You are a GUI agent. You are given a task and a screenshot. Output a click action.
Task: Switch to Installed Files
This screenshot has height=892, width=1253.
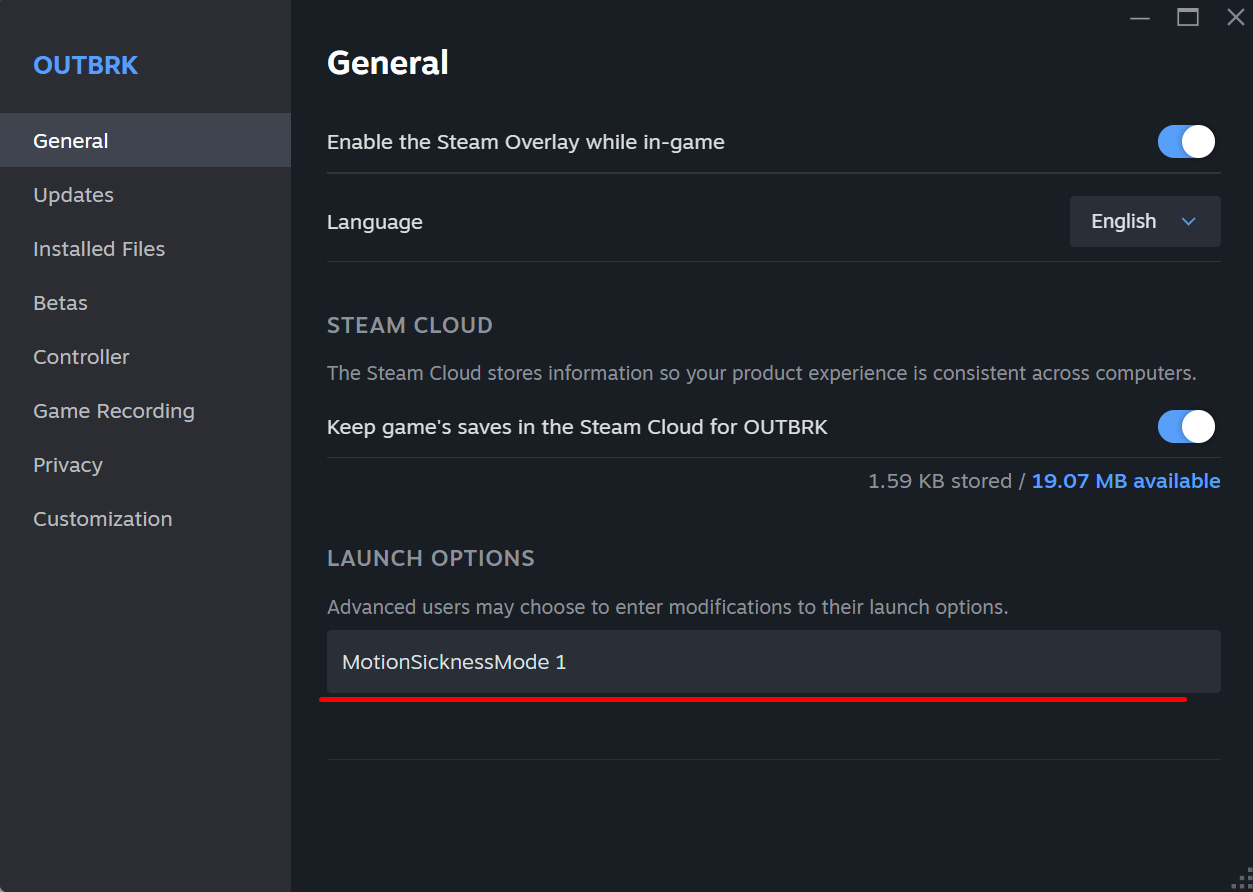[x=99, y=248]
